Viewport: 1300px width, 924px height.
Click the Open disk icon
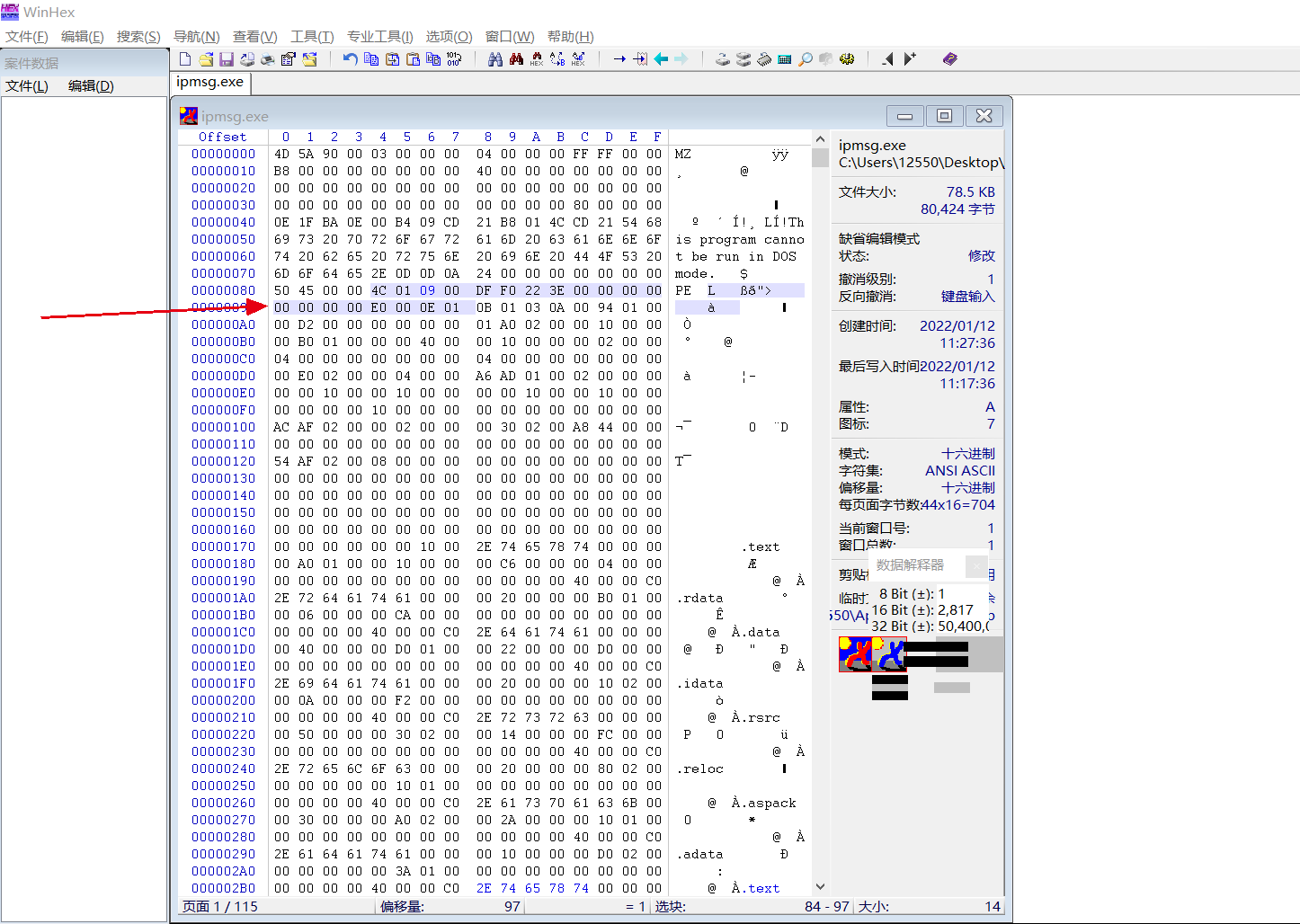(x=723, y=59)
